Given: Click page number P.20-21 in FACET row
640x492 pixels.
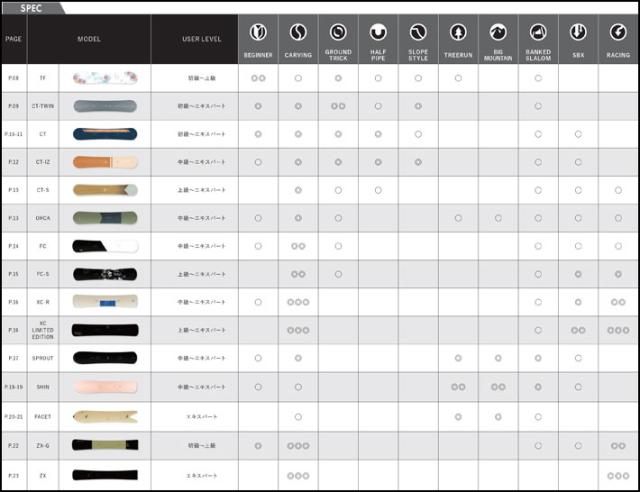Looking at the screenshot, I should 13,416.
